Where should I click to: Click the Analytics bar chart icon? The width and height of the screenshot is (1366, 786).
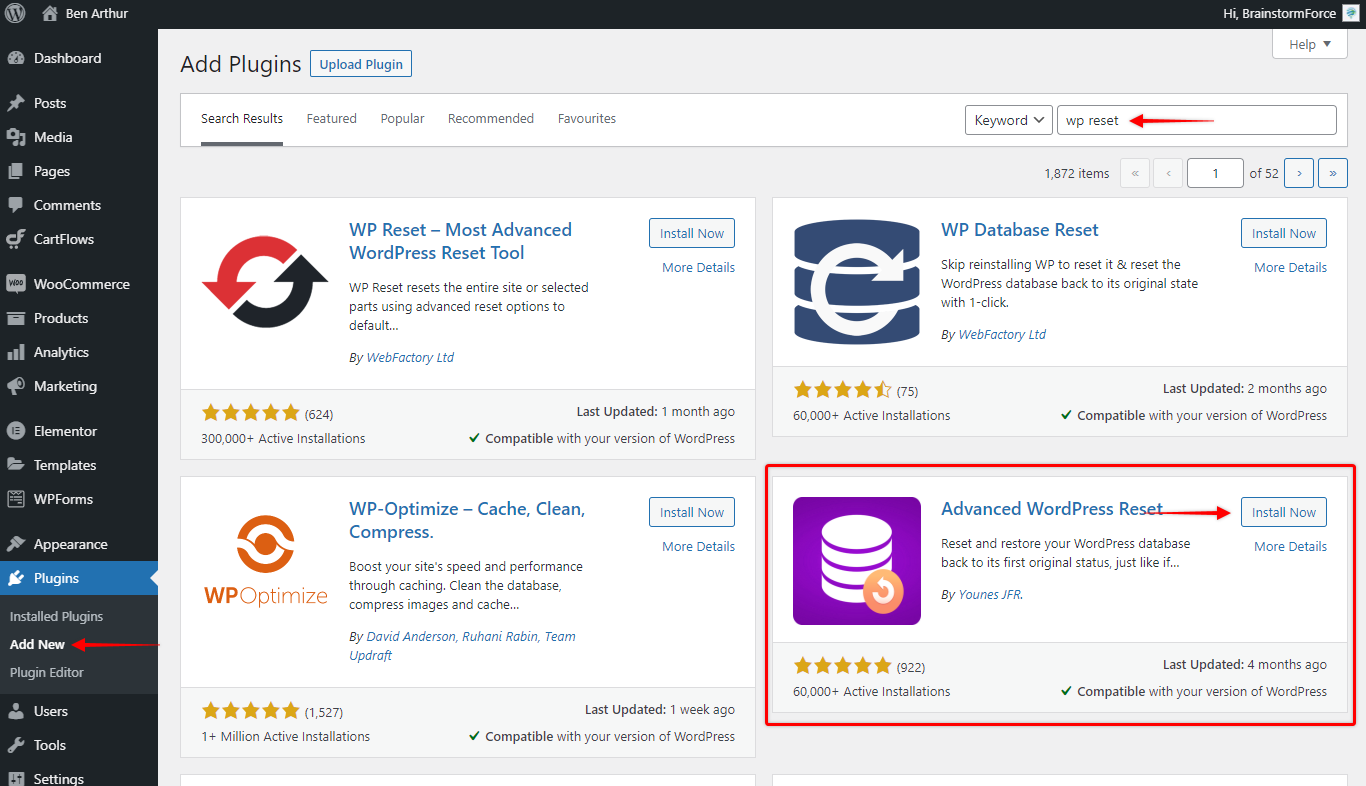coord(15,352)
